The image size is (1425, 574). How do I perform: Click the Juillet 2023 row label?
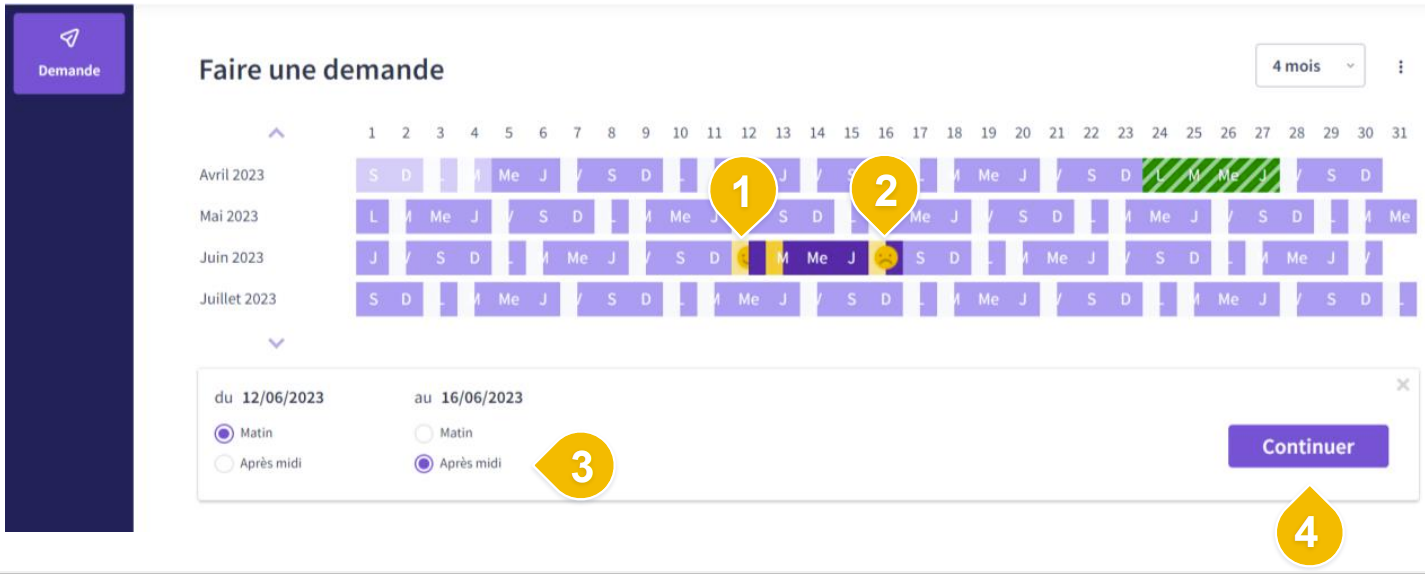238,299
